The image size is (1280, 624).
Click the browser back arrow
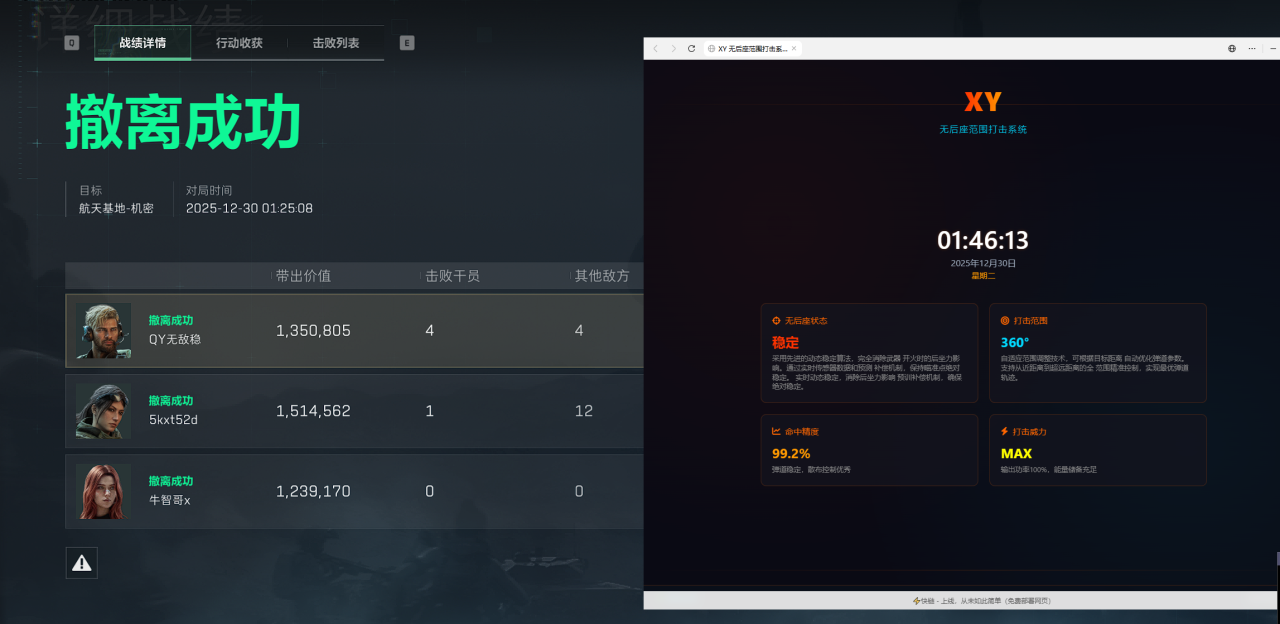point(655,48)
